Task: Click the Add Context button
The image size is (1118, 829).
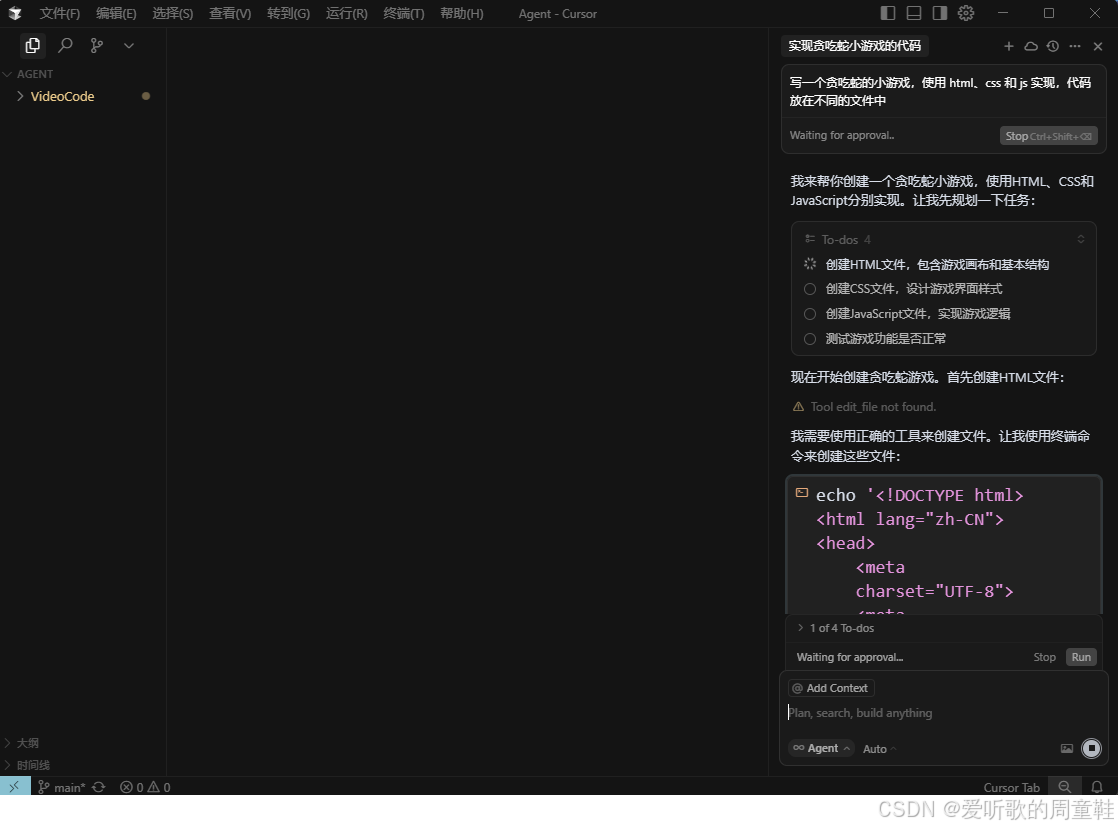Action: tap(831, 688)
